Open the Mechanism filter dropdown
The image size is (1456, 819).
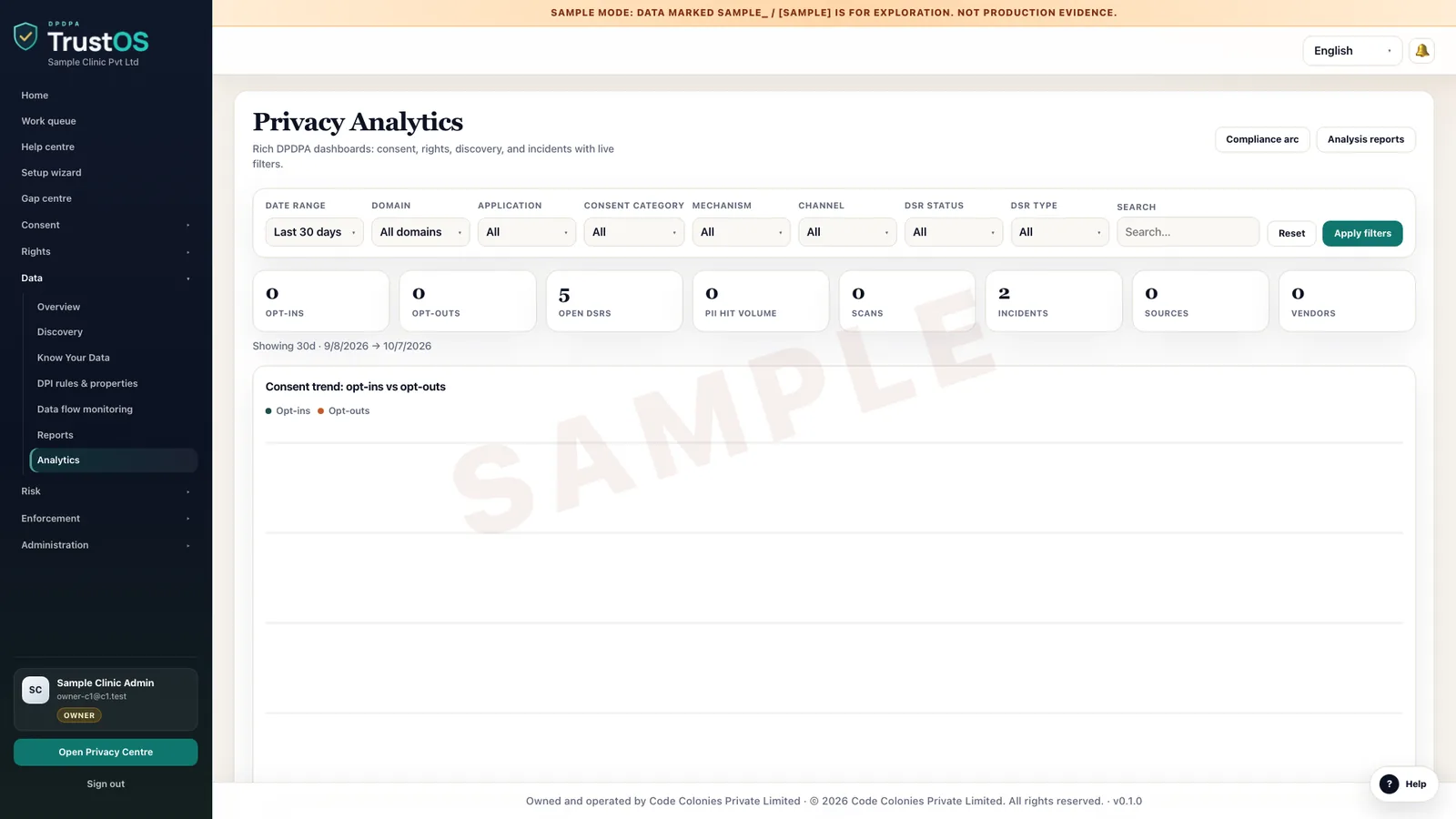[742, 232]
